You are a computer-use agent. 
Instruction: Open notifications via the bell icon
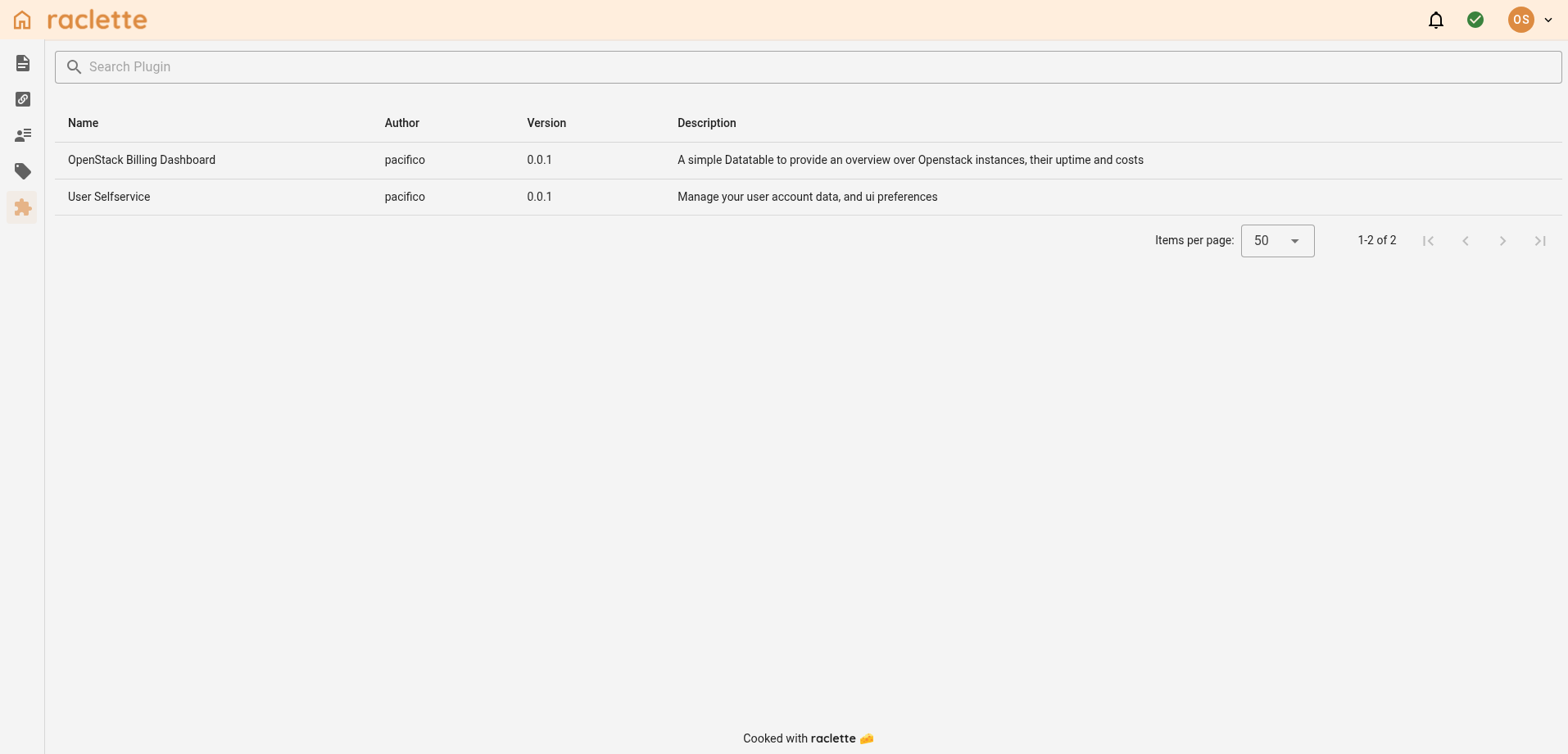(1436, 19)
